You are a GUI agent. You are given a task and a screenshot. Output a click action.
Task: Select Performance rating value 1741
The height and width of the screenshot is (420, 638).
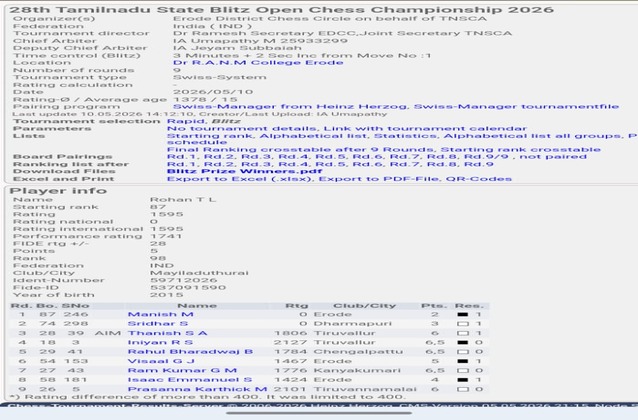166,236
